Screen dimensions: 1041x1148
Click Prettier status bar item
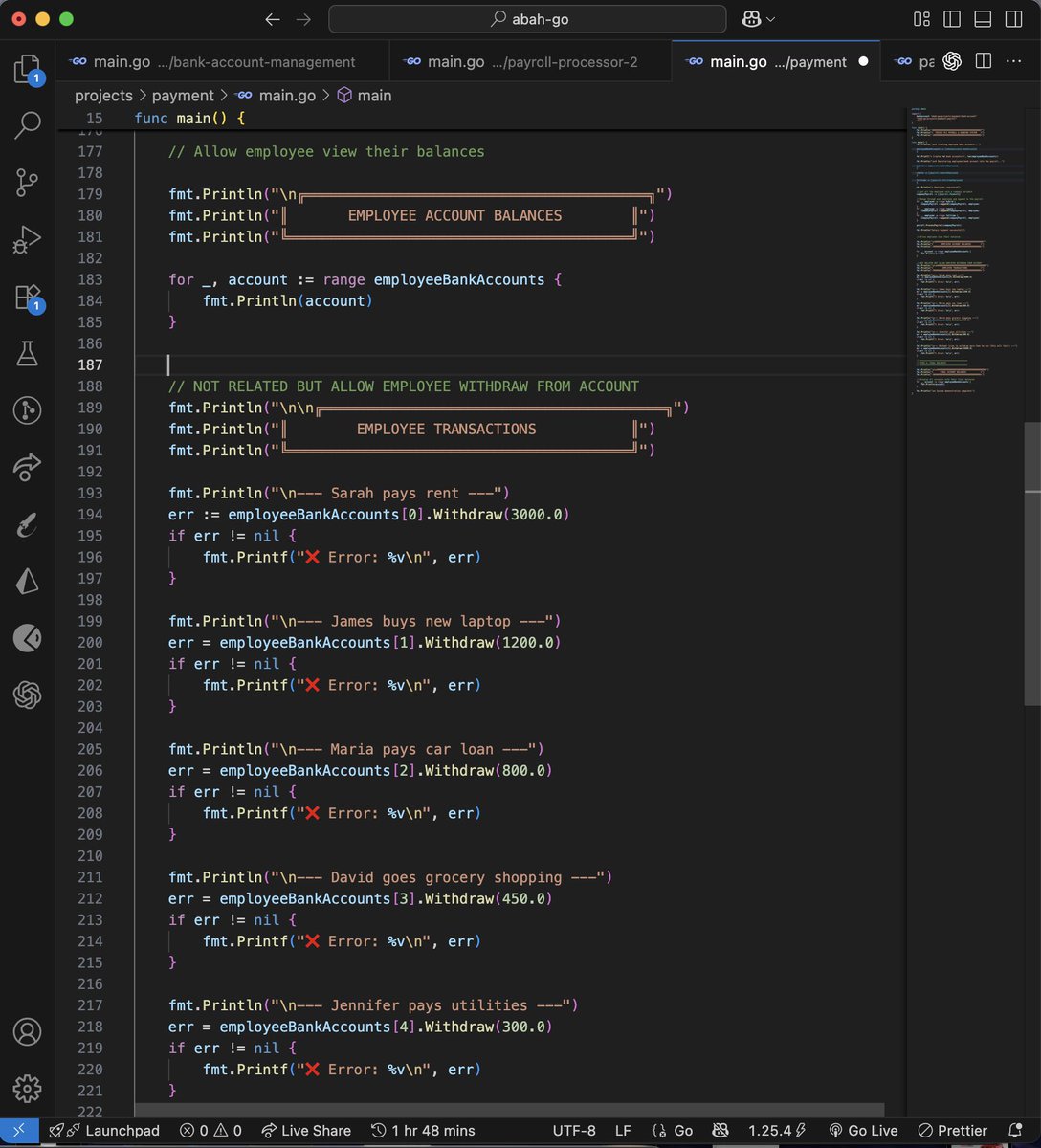click(x=952, y=1131)
